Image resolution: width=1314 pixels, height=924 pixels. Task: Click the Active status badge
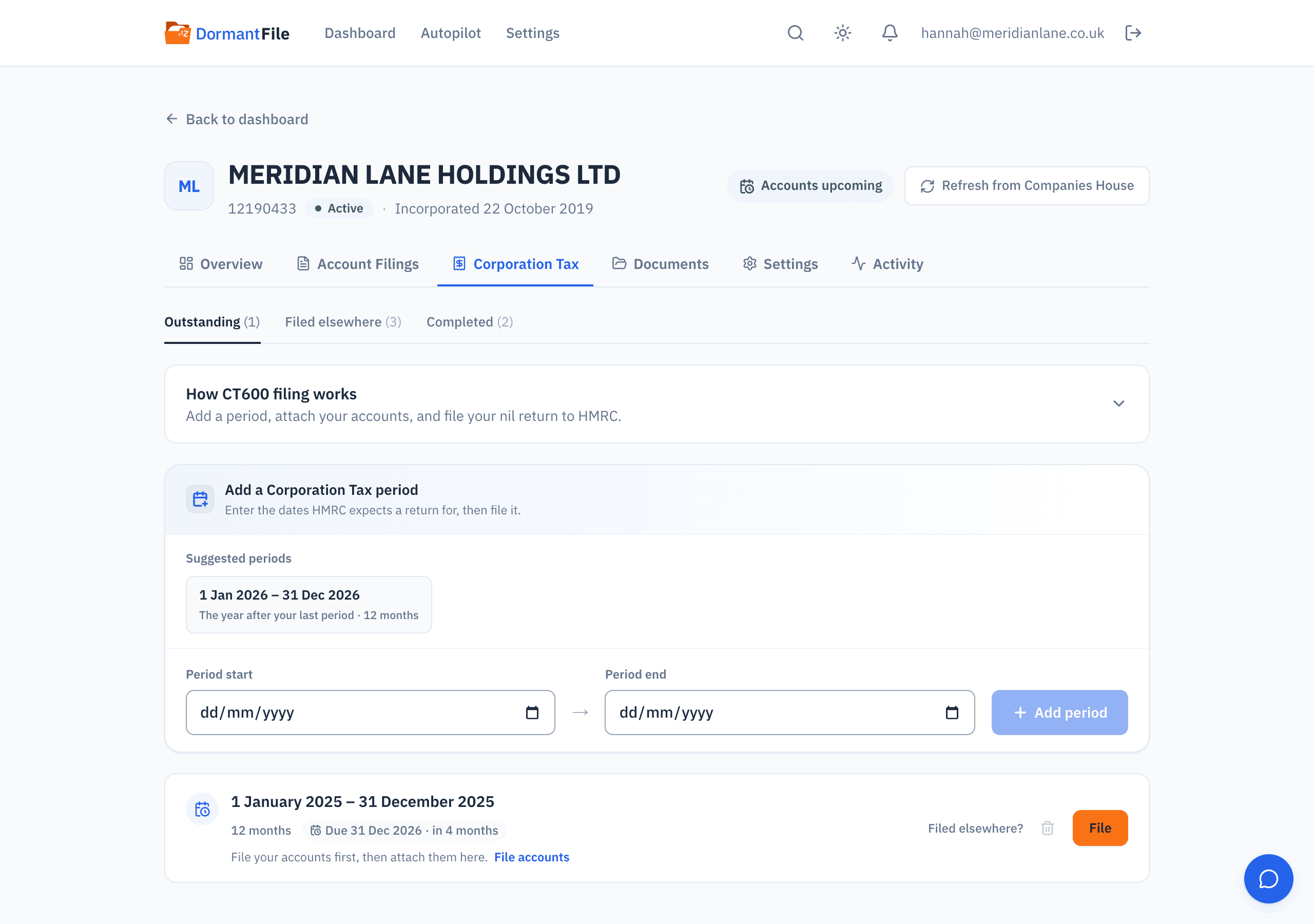pyautogui.click(x=339, y=208)
